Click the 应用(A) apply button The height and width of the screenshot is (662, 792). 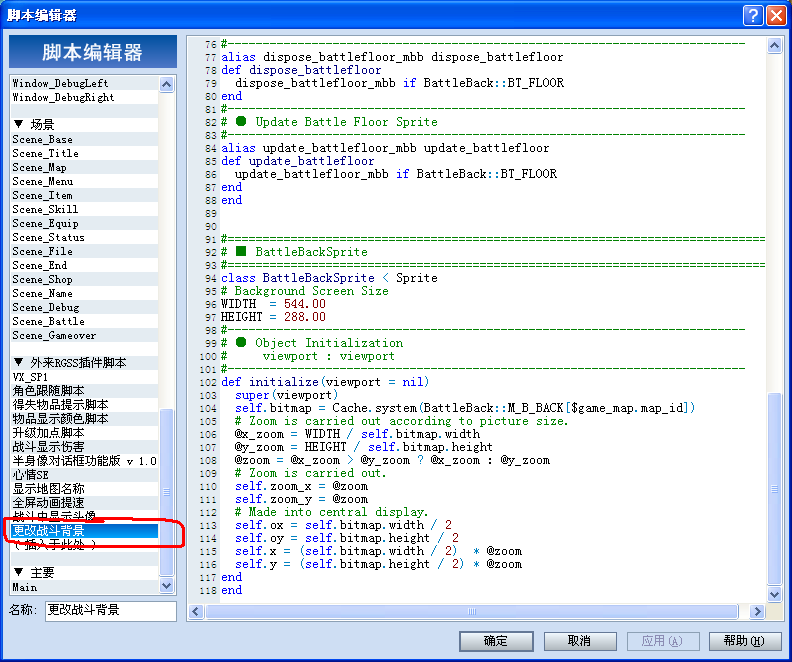(x=663, y=641)
